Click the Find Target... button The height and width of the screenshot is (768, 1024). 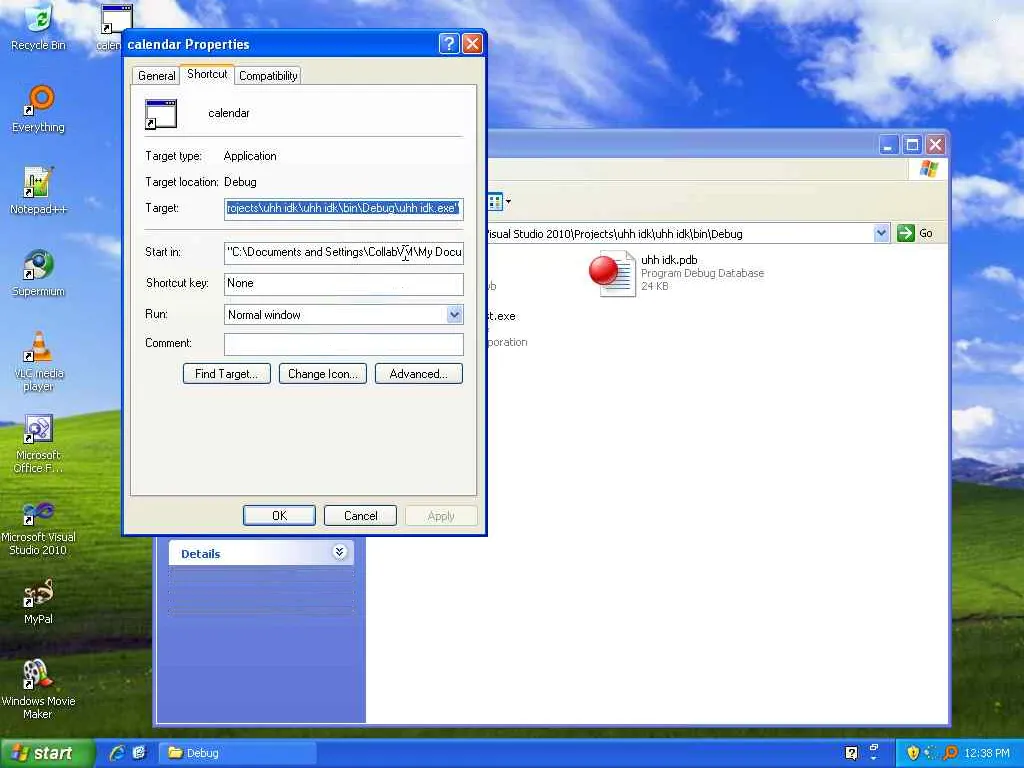coord(227,374)
